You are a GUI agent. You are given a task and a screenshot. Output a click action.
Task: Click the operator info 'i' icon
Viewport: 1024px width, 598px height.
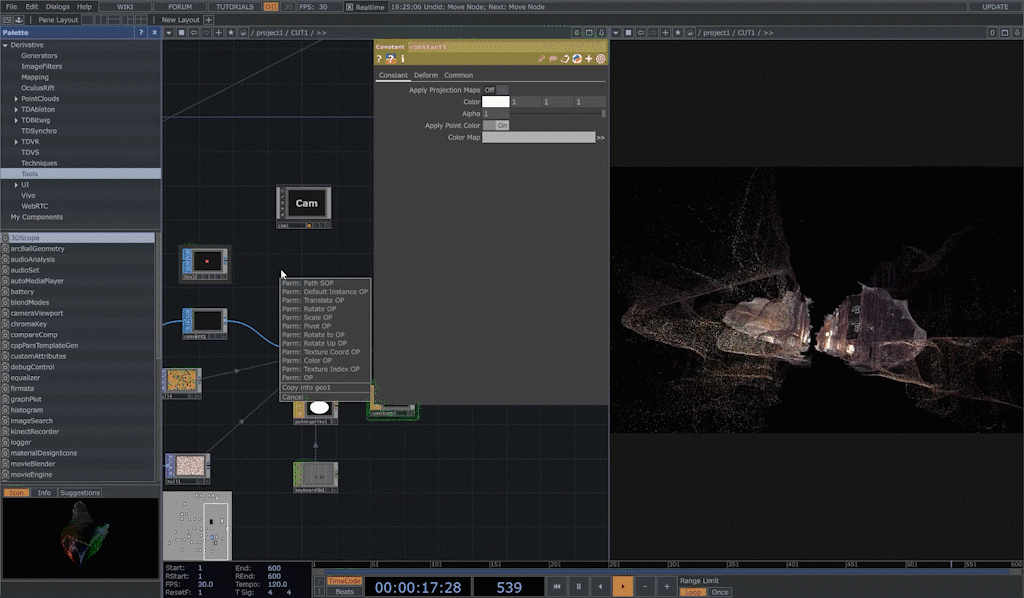coord(402,59)
